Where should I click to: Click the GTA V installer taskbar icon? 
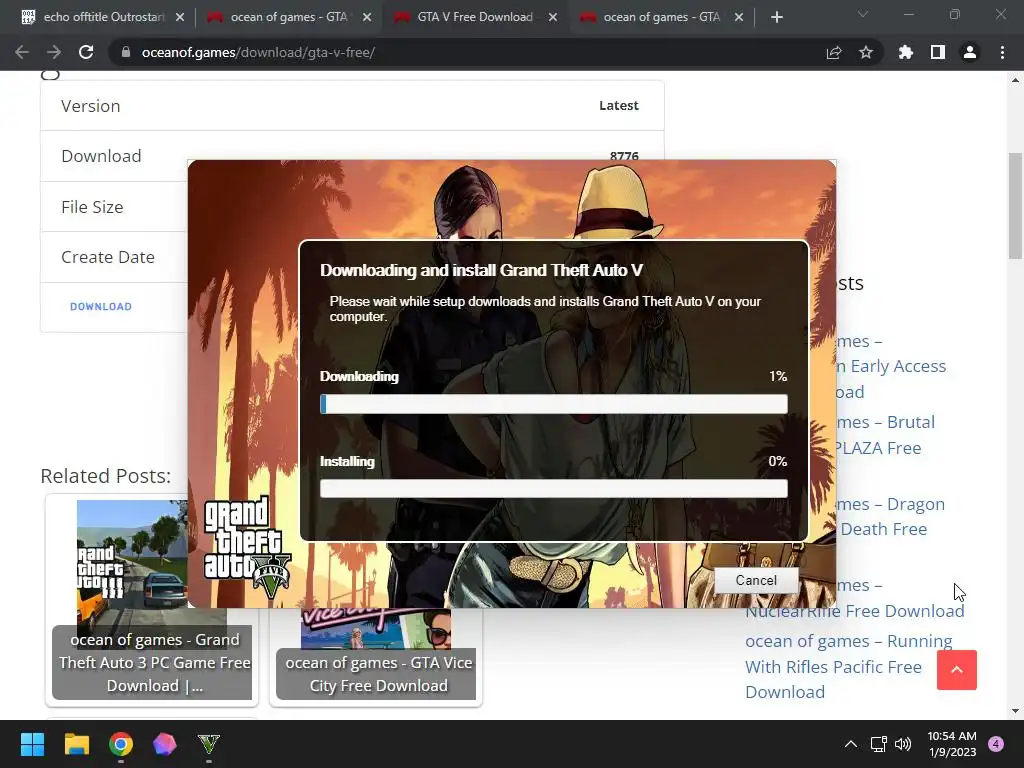(x=208, y=744)
